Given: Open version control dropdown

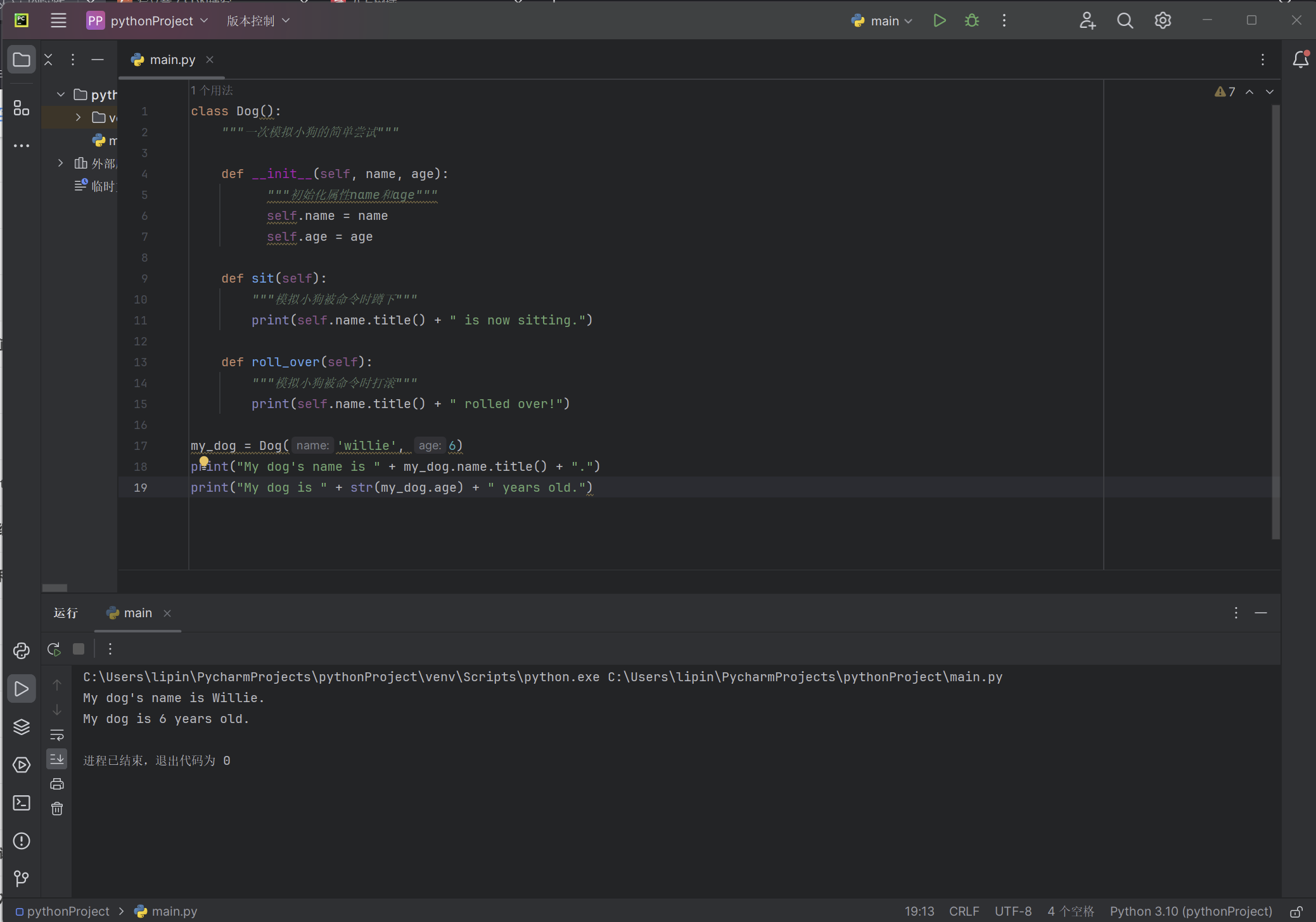Looking at the screenshot, I should click(258, 20).
